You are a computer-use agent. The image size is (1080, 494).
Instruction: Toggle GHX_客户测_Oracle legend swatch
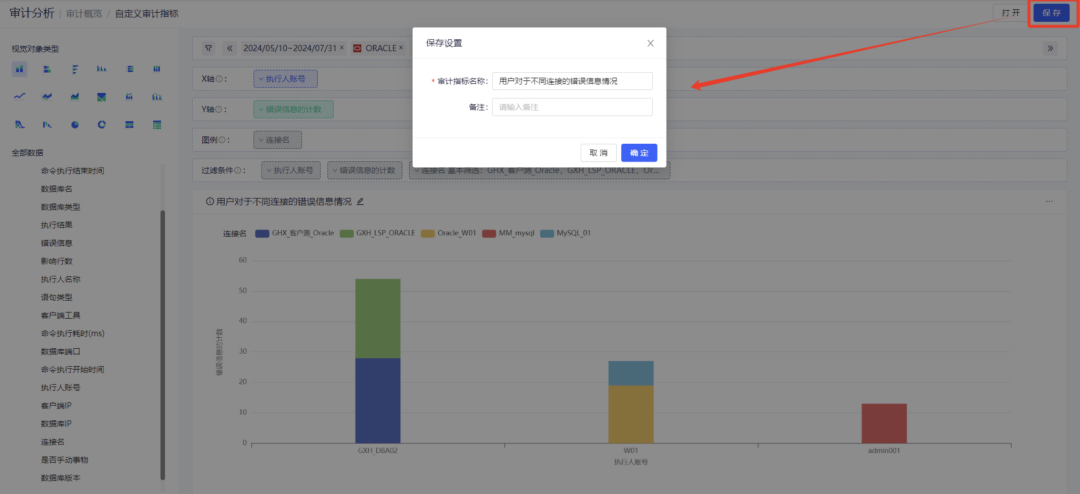coord(261,234)
